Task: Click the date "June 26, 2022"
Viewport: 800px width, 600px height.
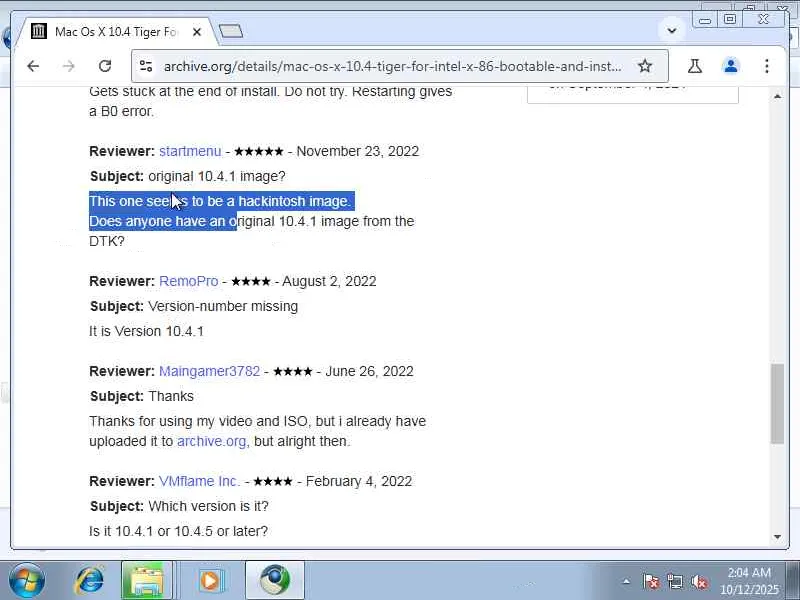Action: coord(369,371)
